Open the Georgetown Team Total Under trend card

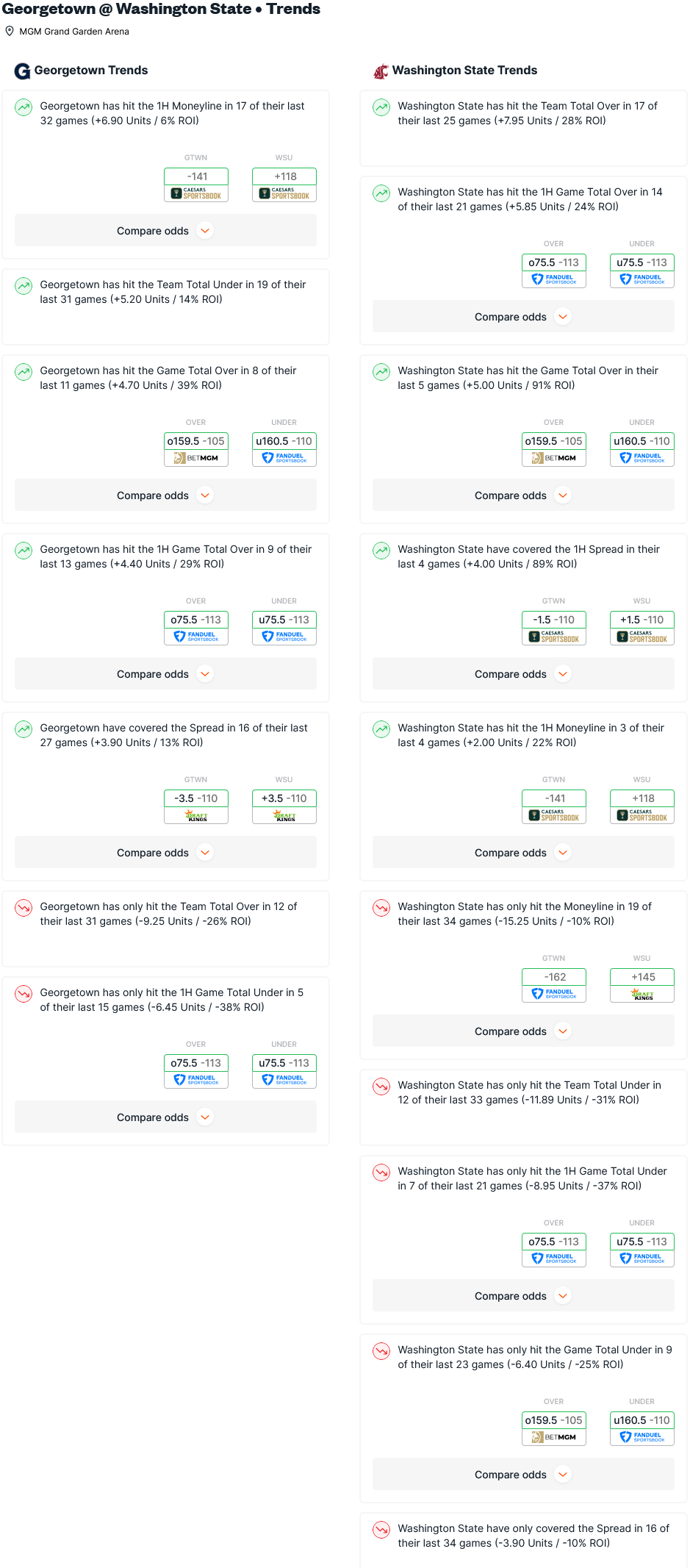click(x=165, y=307)
